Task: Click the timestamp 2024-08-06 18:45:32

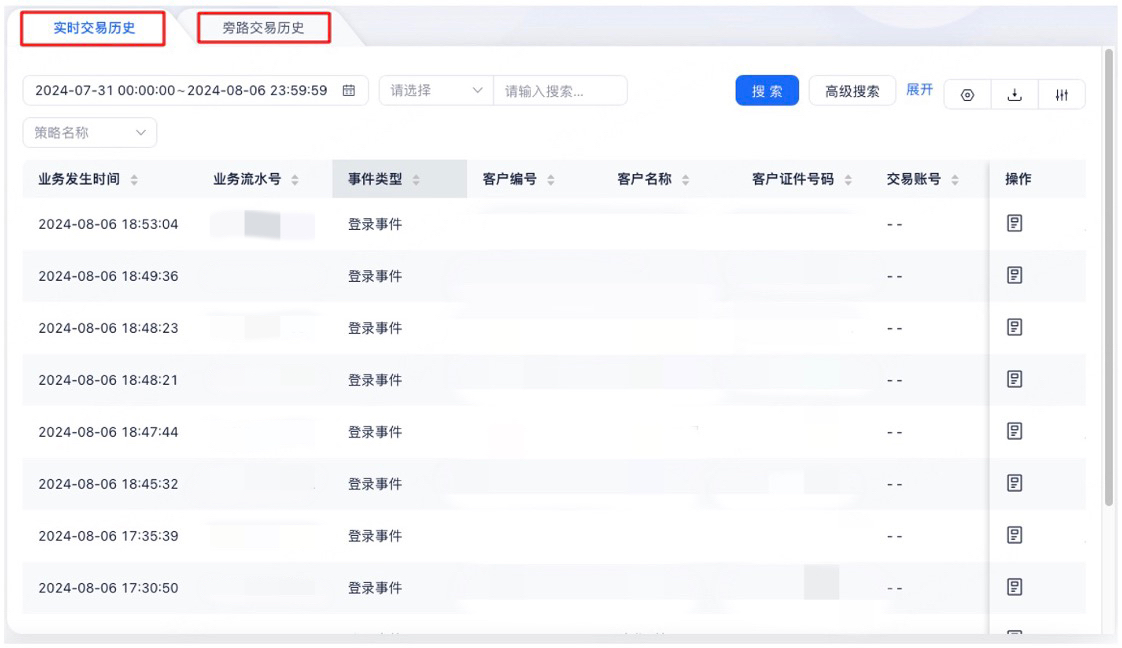Action: [x=108, y=484]
